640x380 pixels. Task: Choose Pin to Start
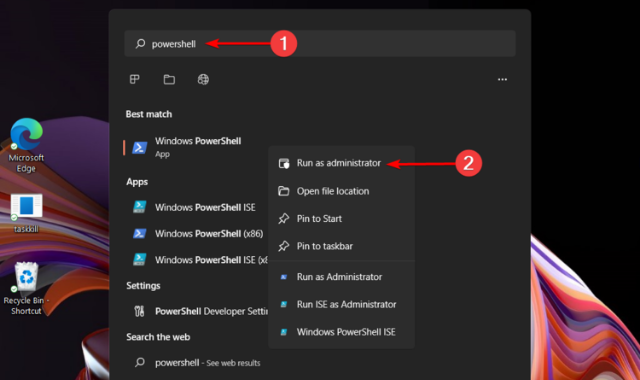point(342,219)
